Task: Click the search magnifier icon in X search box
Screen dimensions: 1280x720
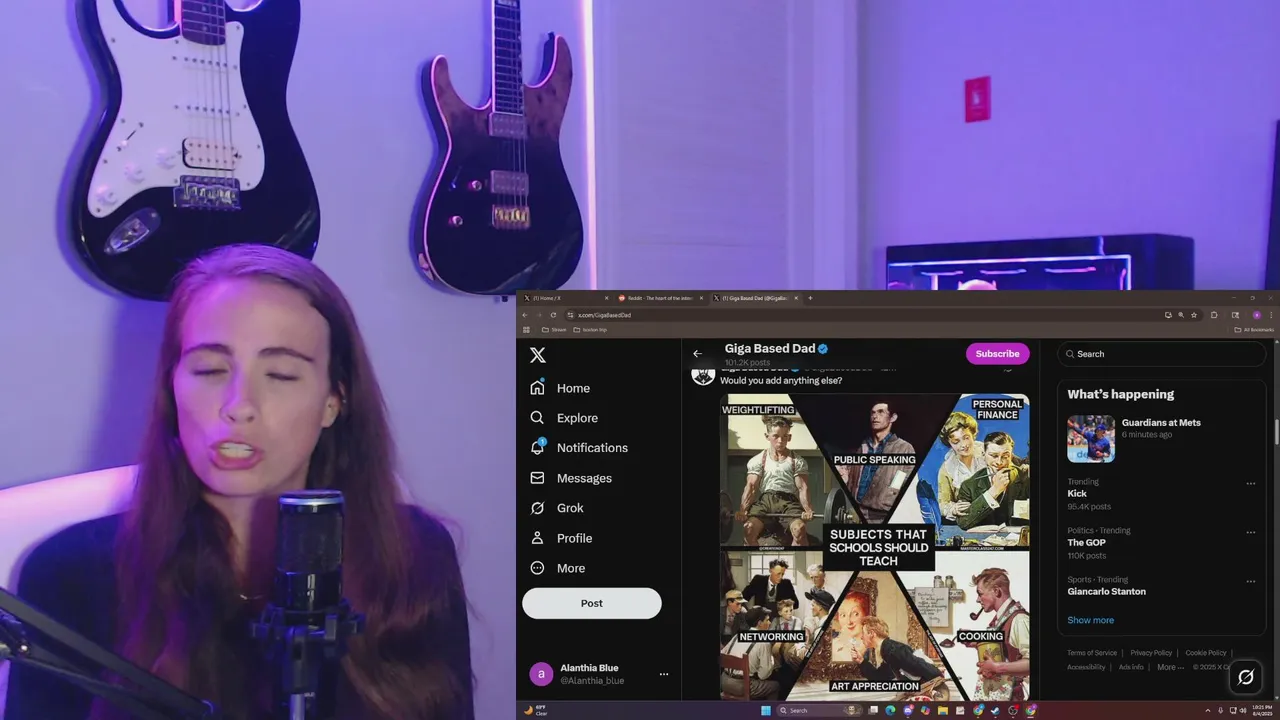Action: (1070, 354)
